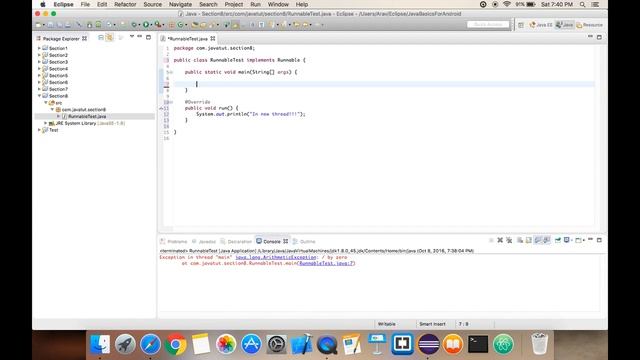Click the Wi-Fi icon in the menu bar
The image size is (640, 360).
pos(507,4)
